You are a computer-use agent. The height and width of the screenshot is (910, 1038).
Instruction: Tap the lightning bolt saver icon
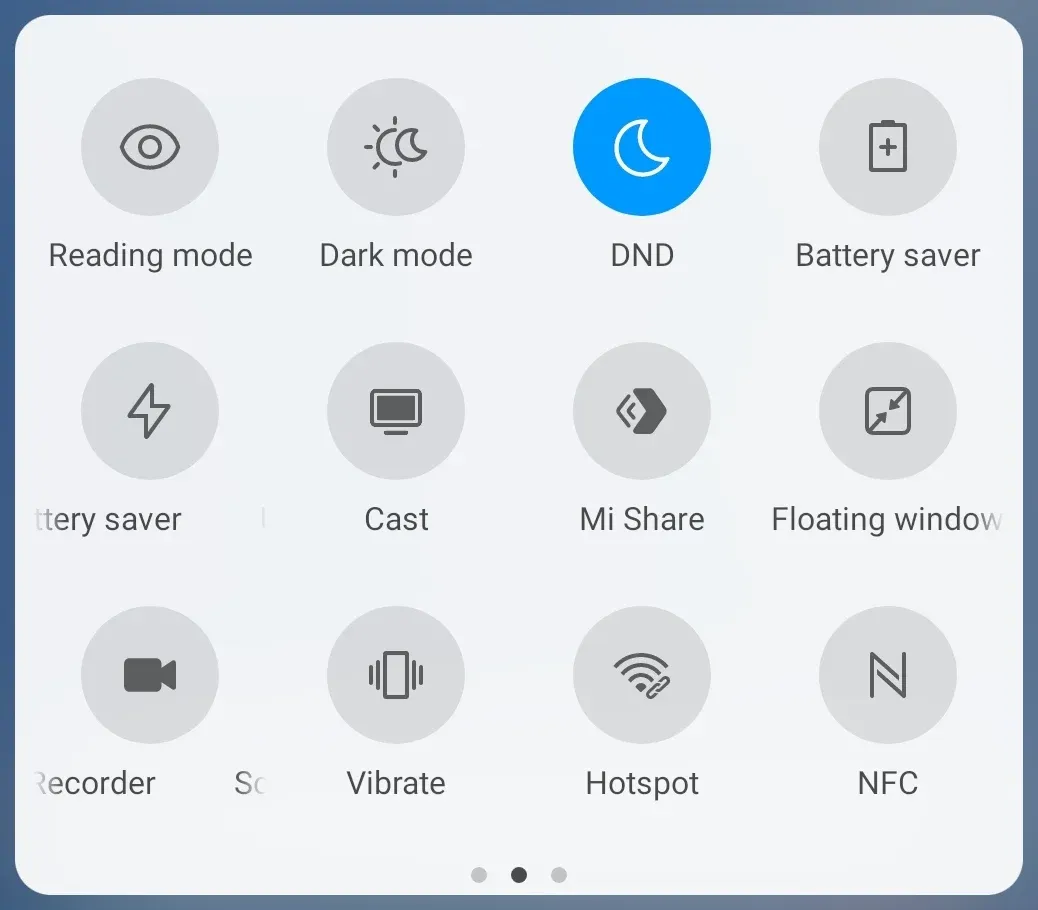coord(150,411)
